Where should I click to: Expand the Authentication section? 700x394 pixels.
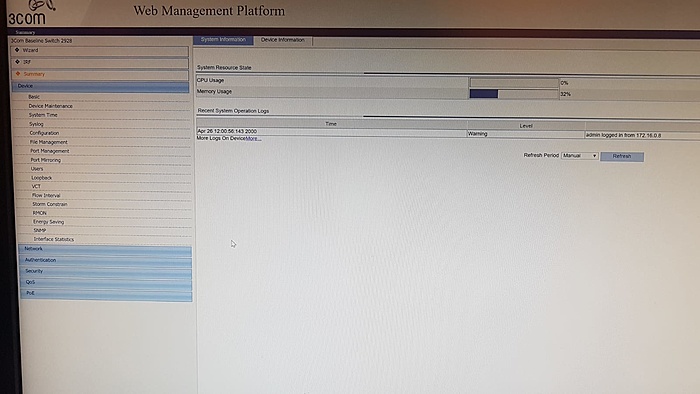point(105,261)
